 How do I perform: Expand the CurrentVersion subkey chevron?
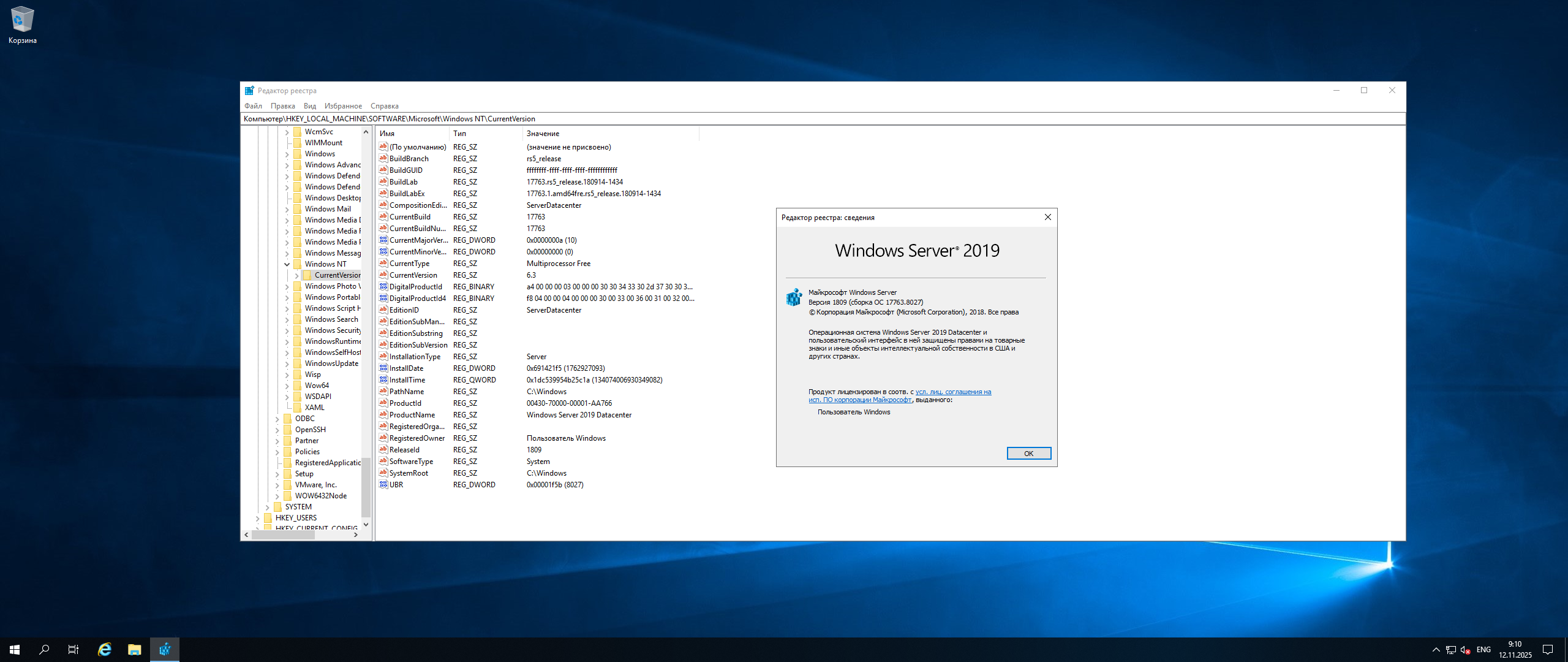(x=296, y=275)
